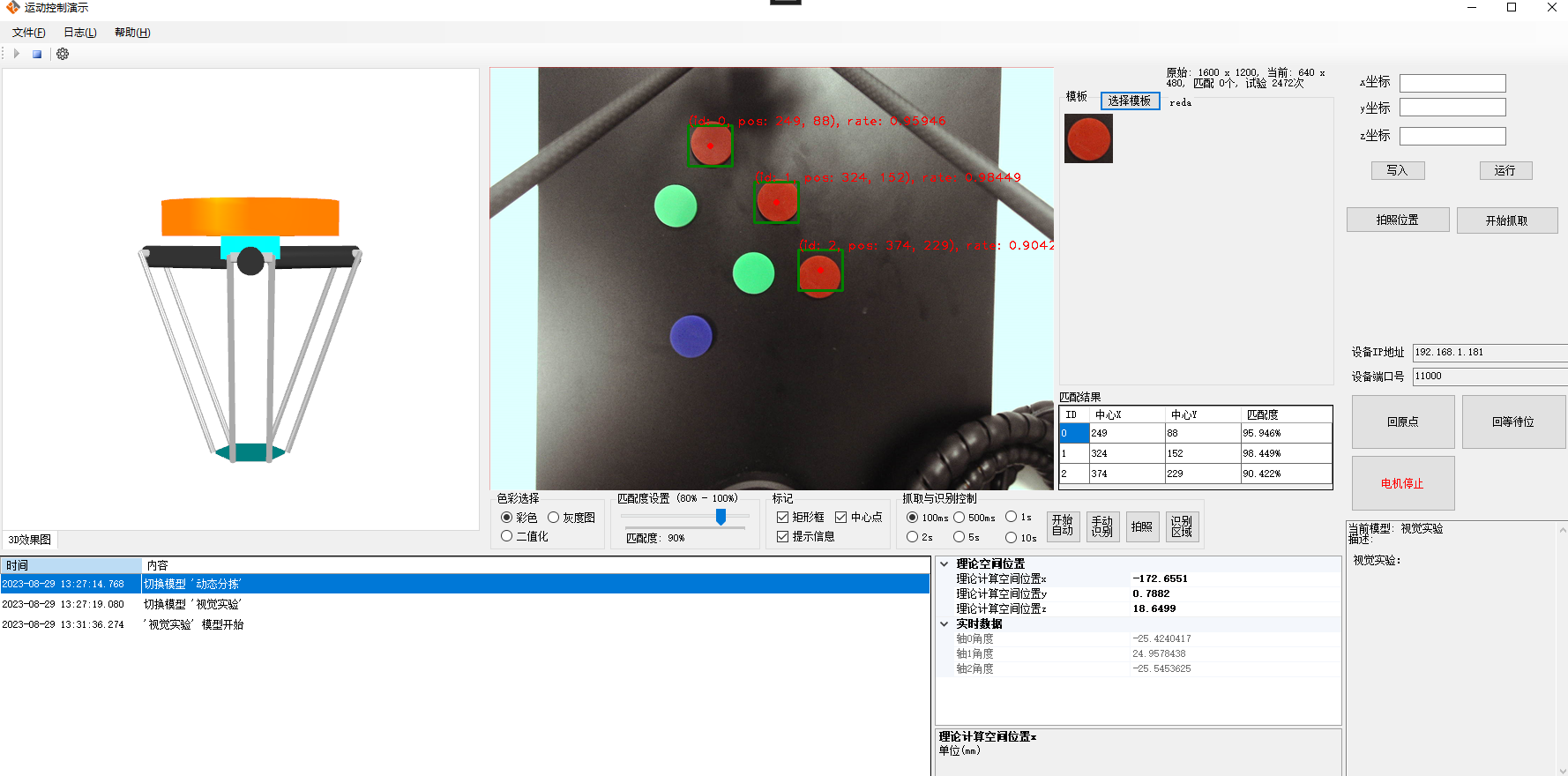The height and width of the screenshot is (776, 1568).
Task: Click the 匹配度 slider handle
Action: [x=721, y=517]
